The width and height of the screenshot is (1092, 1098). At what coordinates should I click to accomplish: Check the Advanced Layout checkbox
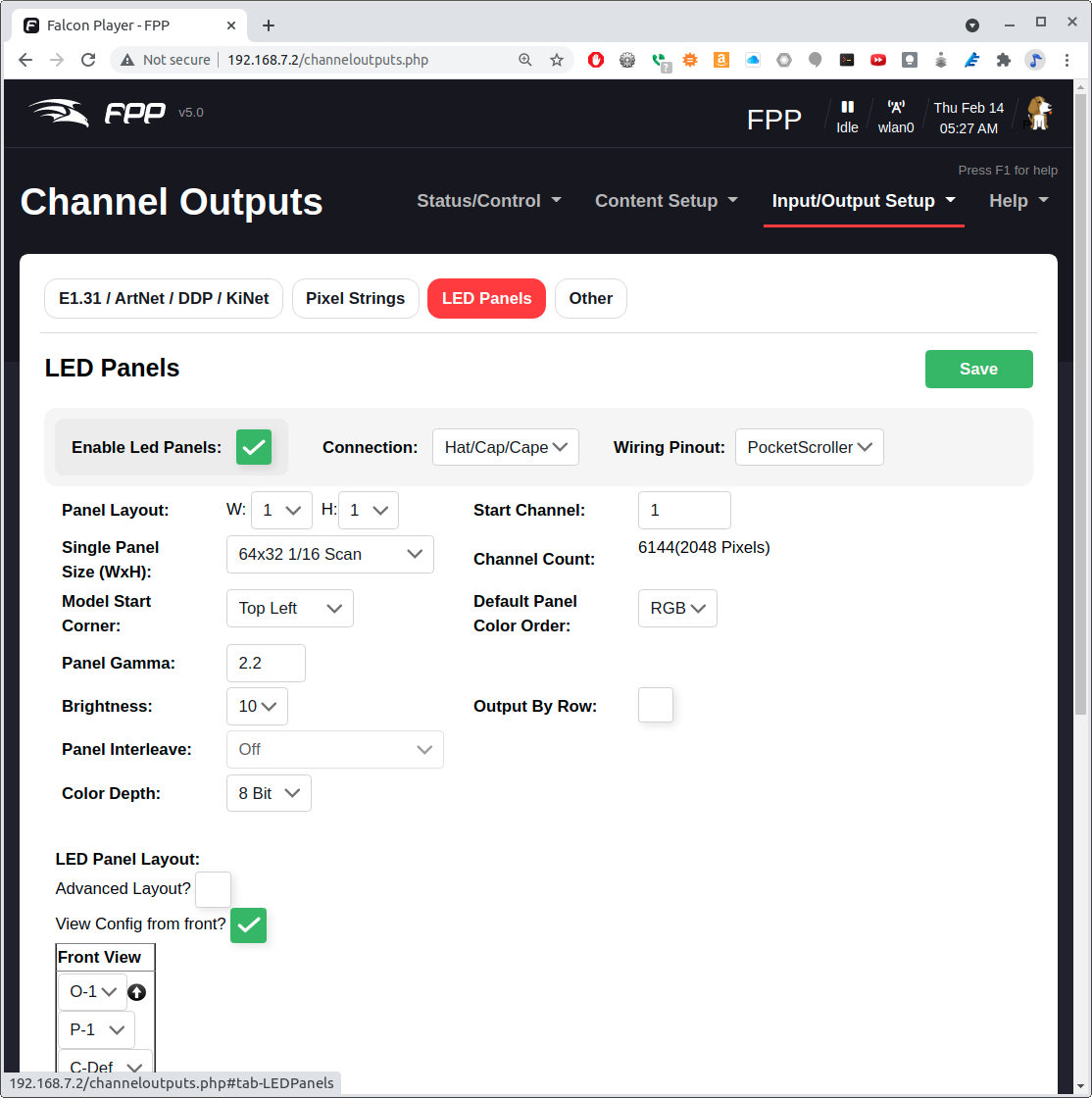[213, 889]
